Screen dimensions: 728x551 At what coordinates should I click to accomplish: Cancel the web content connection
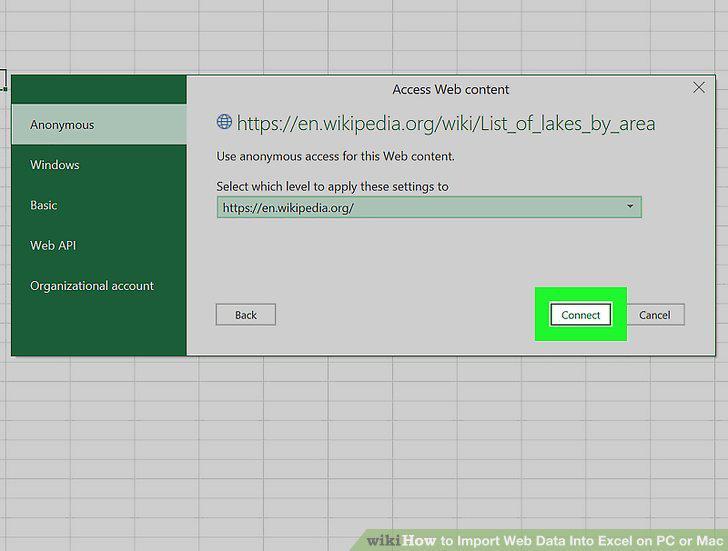[x=655, y=315]
